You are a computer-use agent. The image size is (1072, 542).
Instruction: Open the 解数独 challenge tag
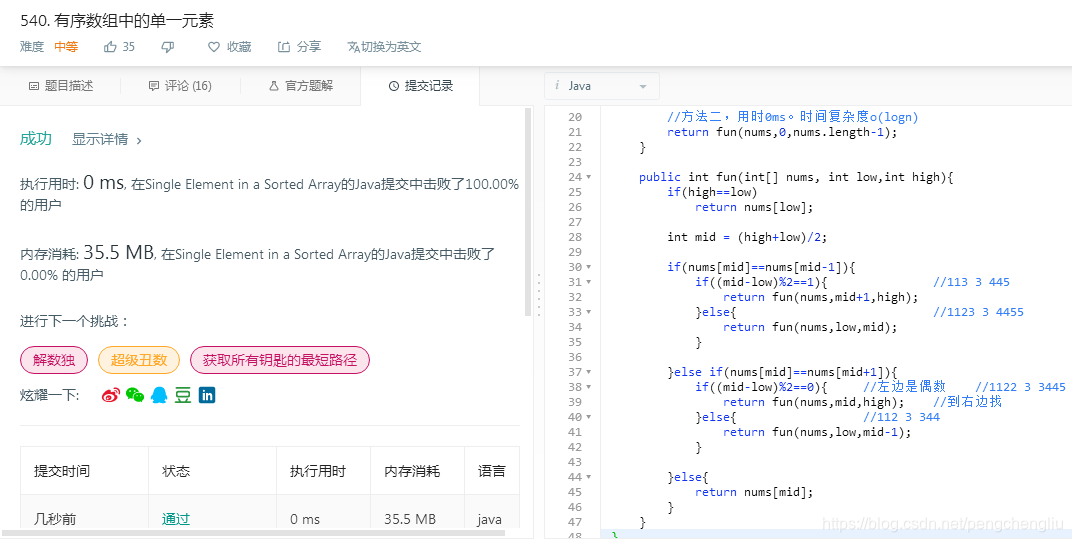tap(54, 360)
